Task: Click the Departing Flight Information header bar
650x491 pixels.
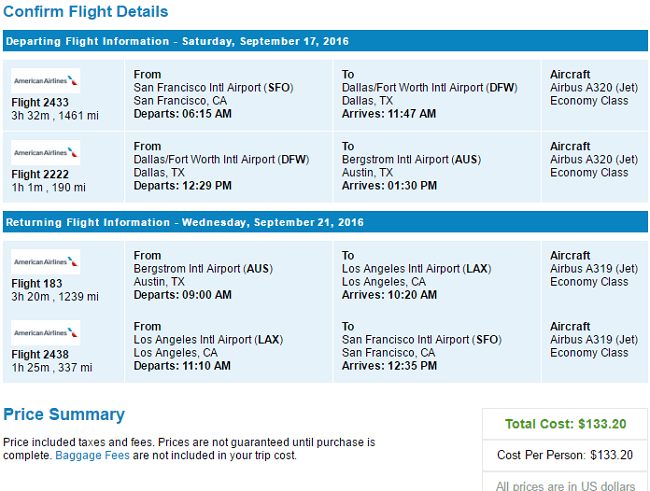Action: click(325, 41)
